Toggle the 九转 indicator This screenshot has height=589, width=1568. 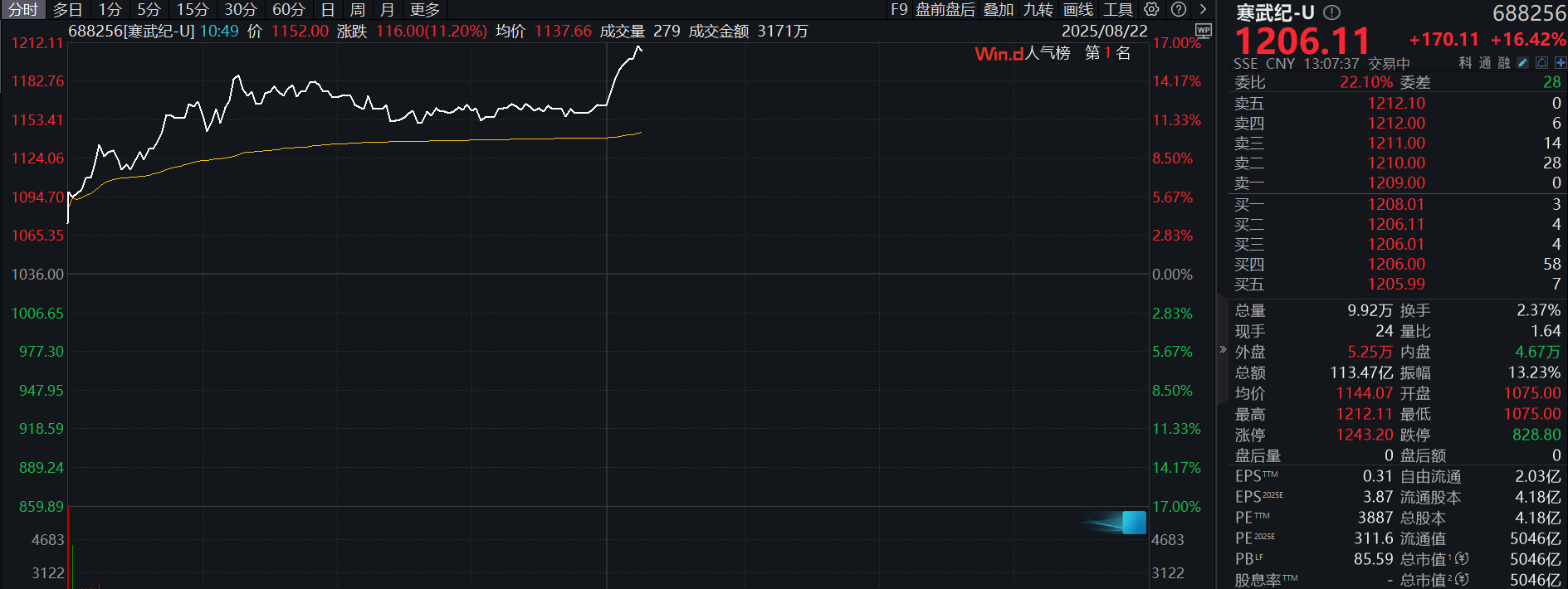(1038, 9)
